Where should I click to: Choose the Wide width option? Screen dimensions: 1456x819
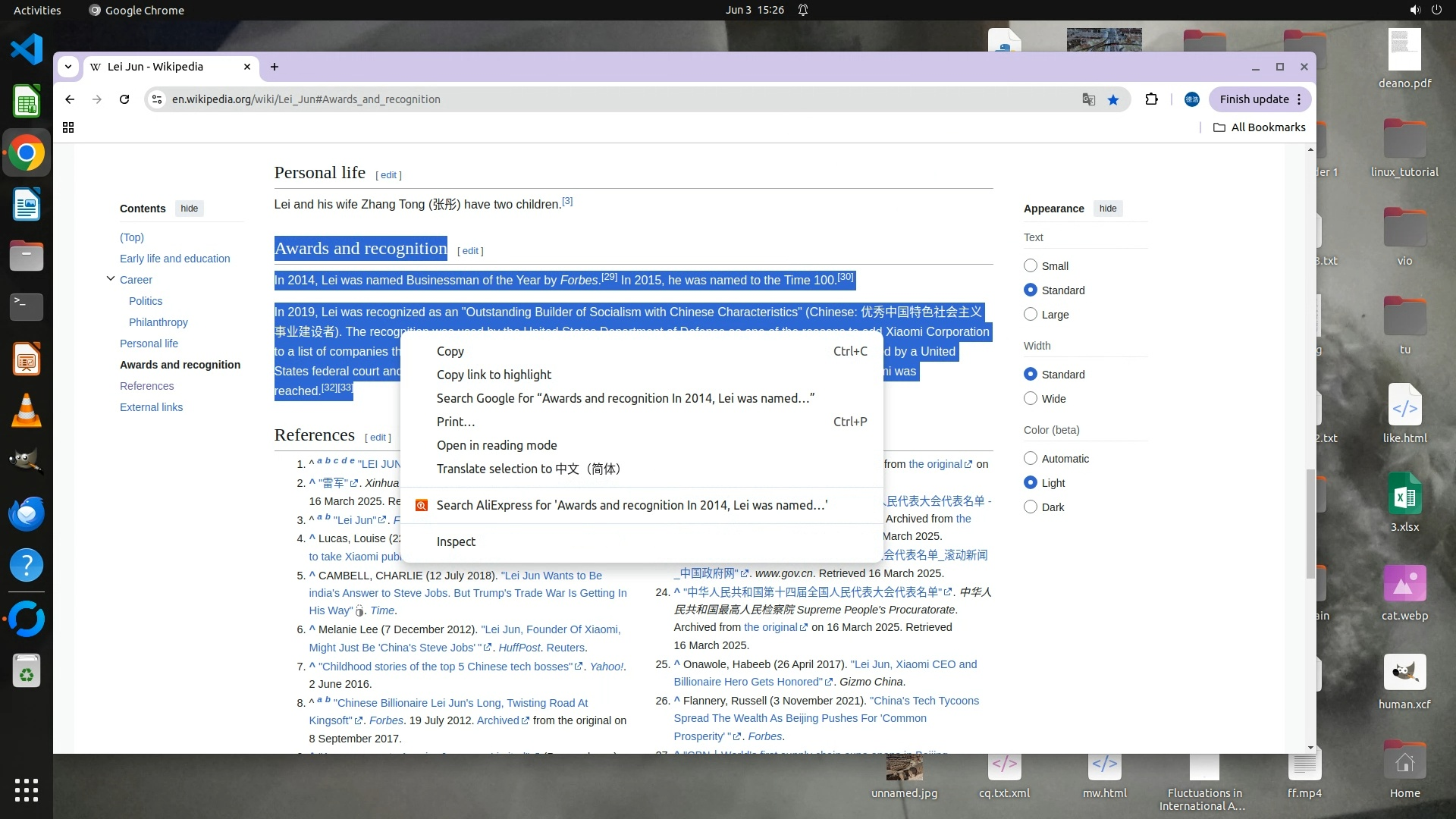pyautogui.click(x=1030, y=398)
